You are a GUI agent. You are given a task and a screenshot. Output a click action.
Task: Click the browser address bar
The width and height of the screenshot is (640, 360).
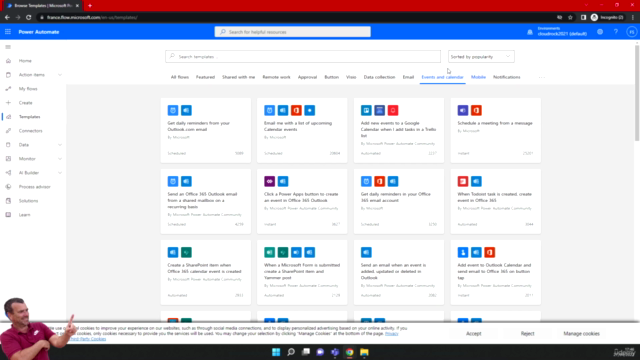(294, 17)
